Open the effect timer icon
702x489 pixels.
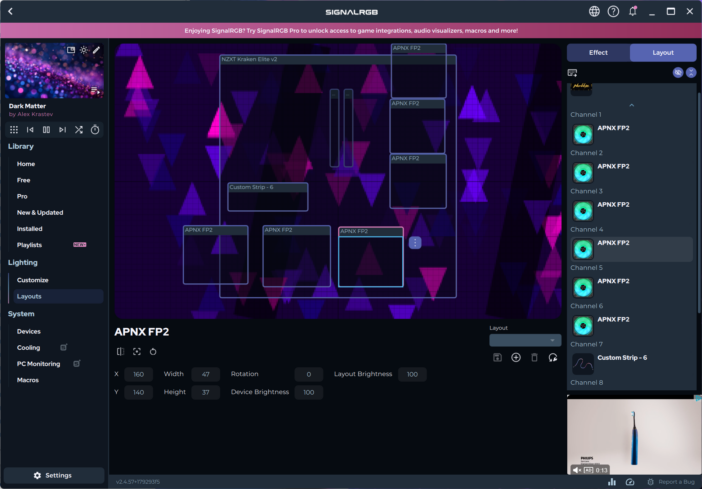tap(95, 130)
